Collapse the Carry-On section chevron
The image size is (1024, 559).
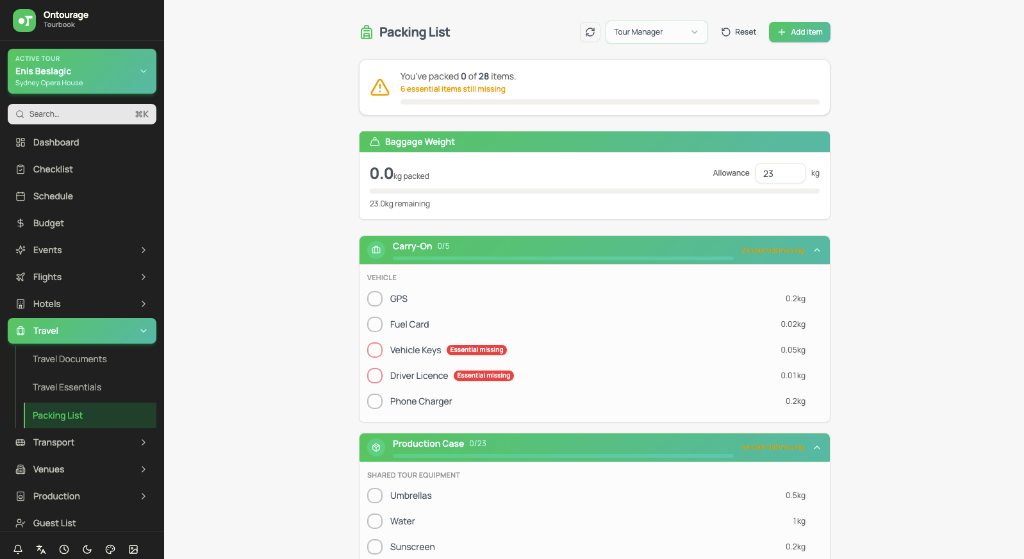[x=817, y=250]
